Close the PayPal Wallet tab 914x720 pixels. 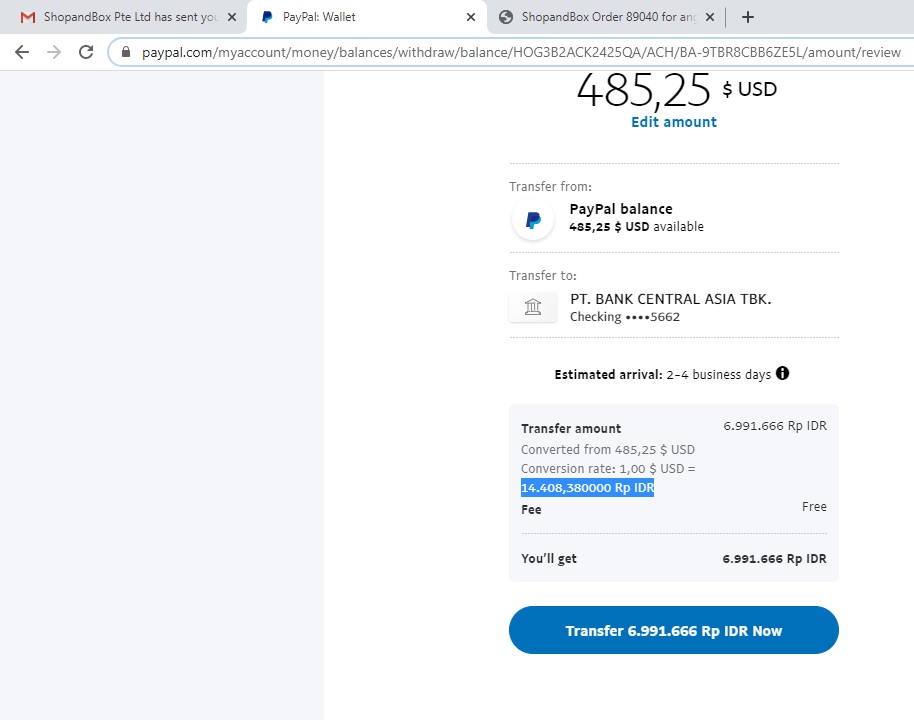[x=470, y=17]
